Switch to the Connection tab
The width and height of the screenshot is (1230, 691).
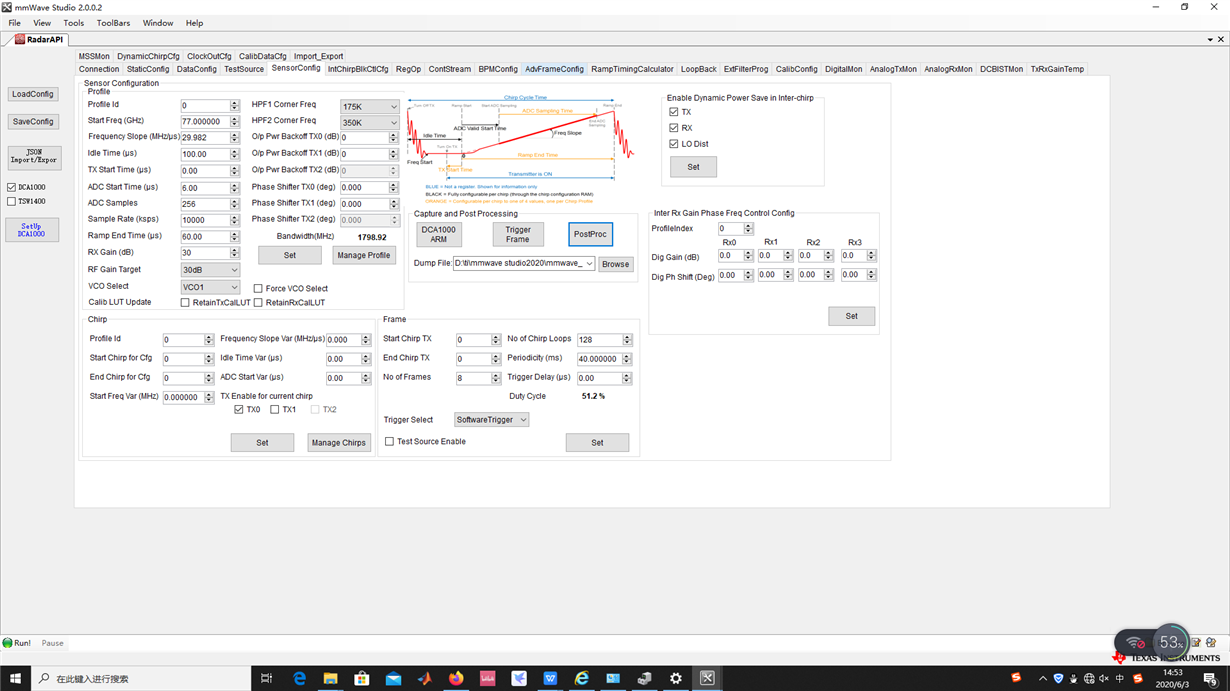click(x=99, y=69)
